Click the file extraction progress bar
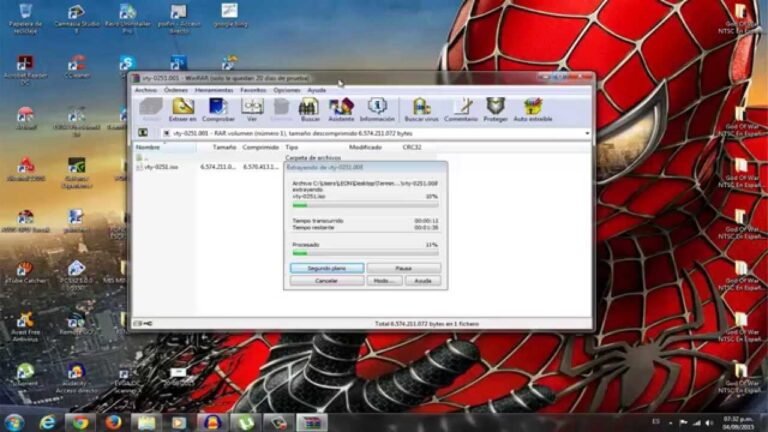The image size is (768, 432). [365, 205]
